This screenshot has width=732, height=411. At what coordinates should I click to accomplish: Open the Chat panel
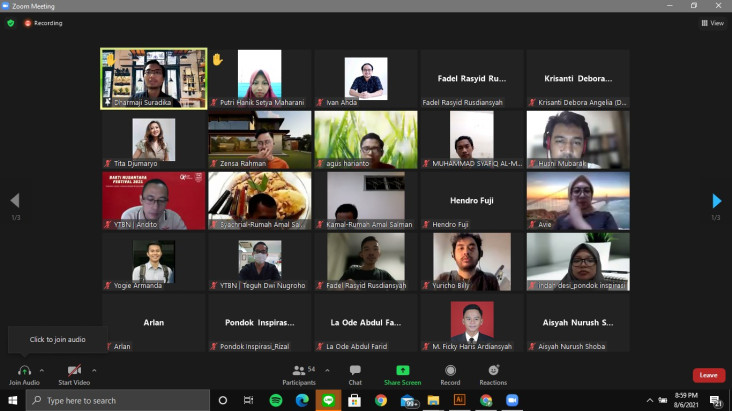coord(355,370)
